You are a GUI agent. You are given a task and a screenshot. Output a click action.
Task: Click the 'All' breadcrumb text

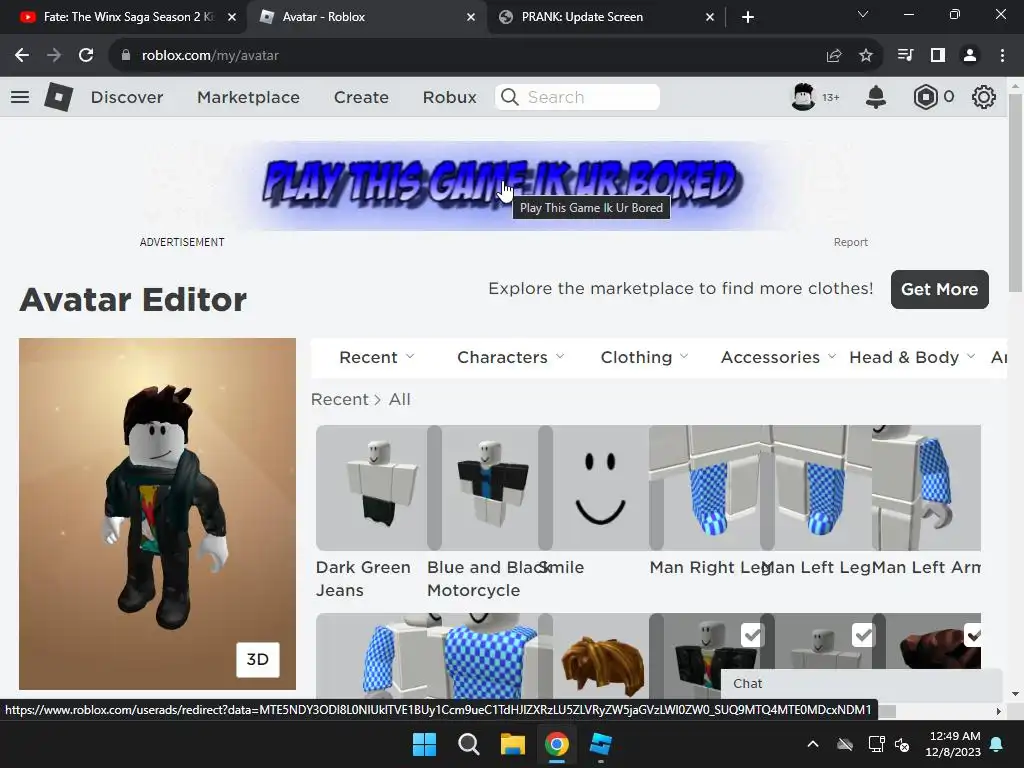400,399
